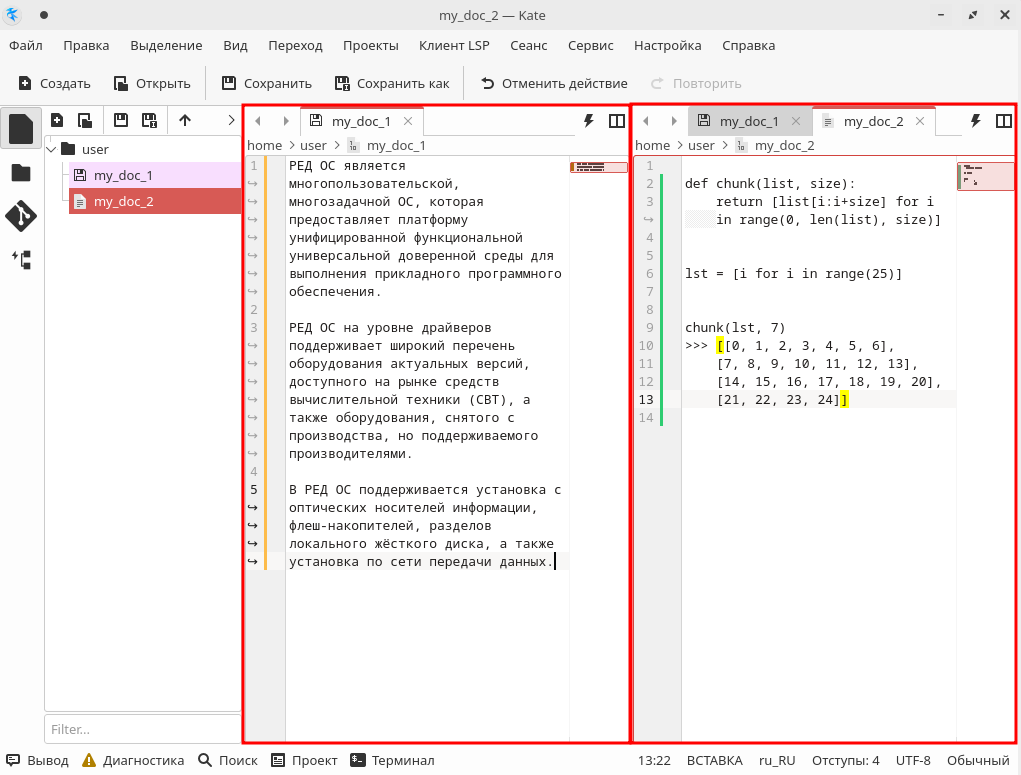Switch to my_doc_1 tab in right pane
The height and width of the screenshot is (775, 1021).
748,121
